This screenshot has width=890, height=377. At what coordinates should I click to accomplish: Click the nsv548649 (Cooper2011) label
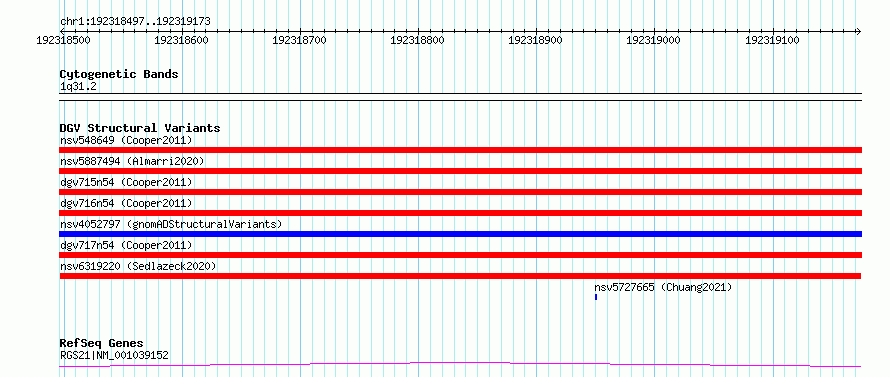126,140
